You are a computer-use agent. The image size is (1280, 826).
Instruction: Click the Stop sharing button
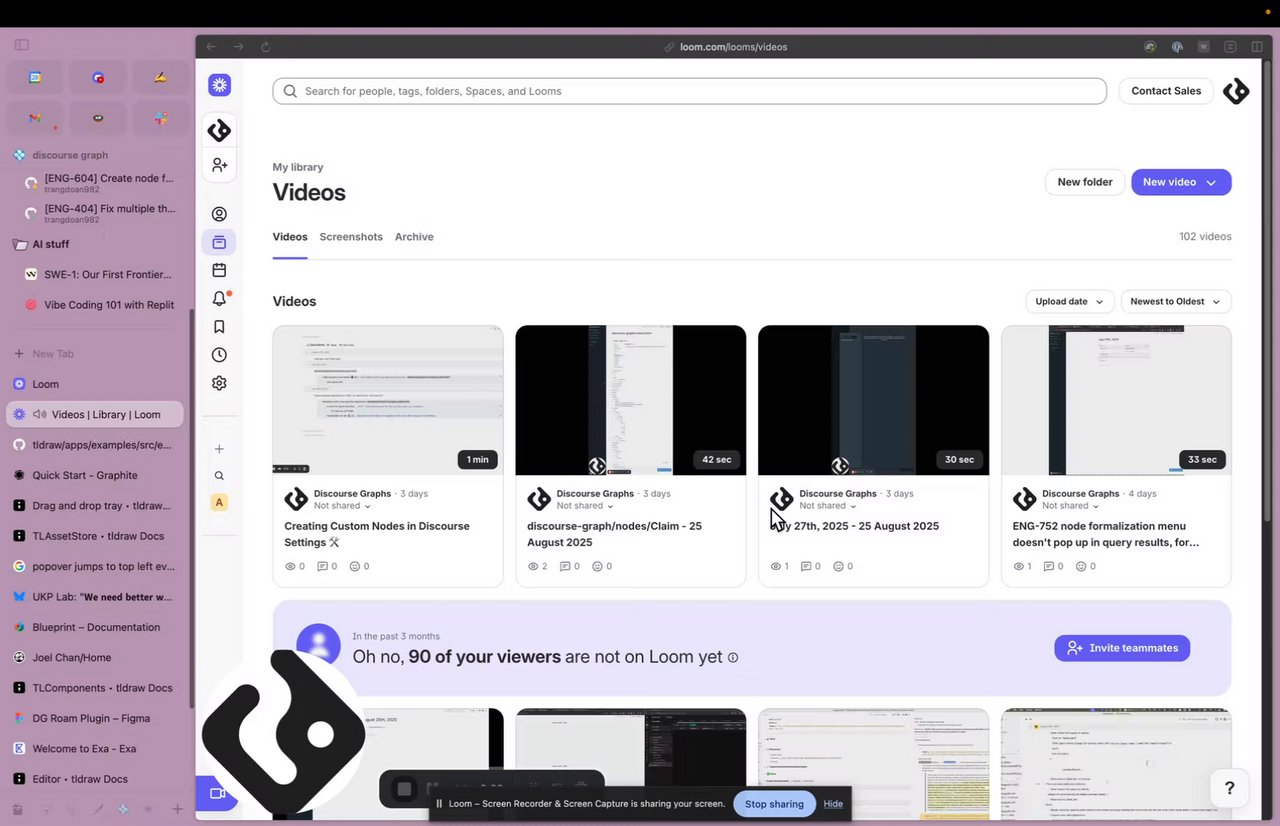click(774, 804)
